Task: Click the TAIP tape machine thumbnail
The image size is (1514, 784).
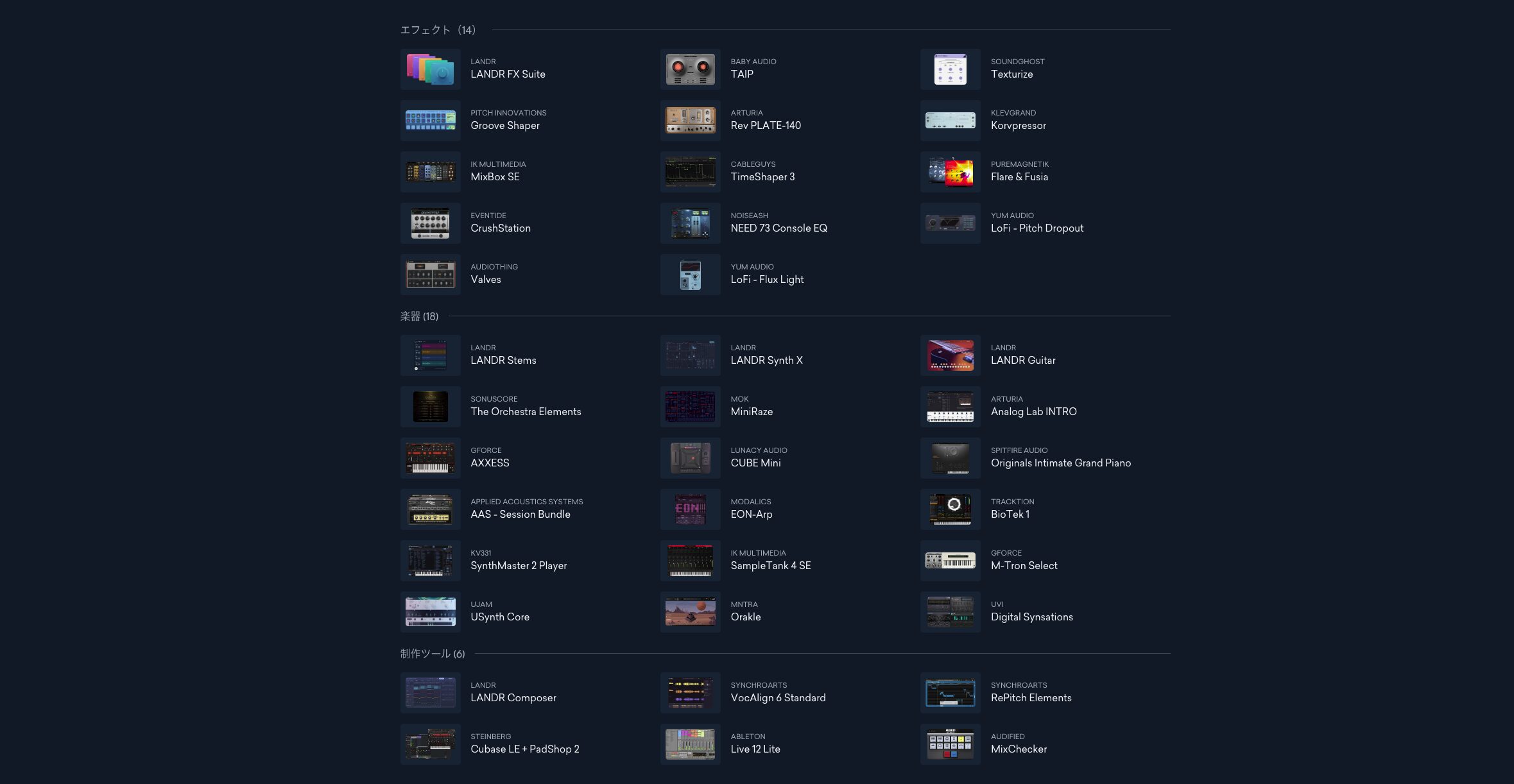Action: pos(690,69)
